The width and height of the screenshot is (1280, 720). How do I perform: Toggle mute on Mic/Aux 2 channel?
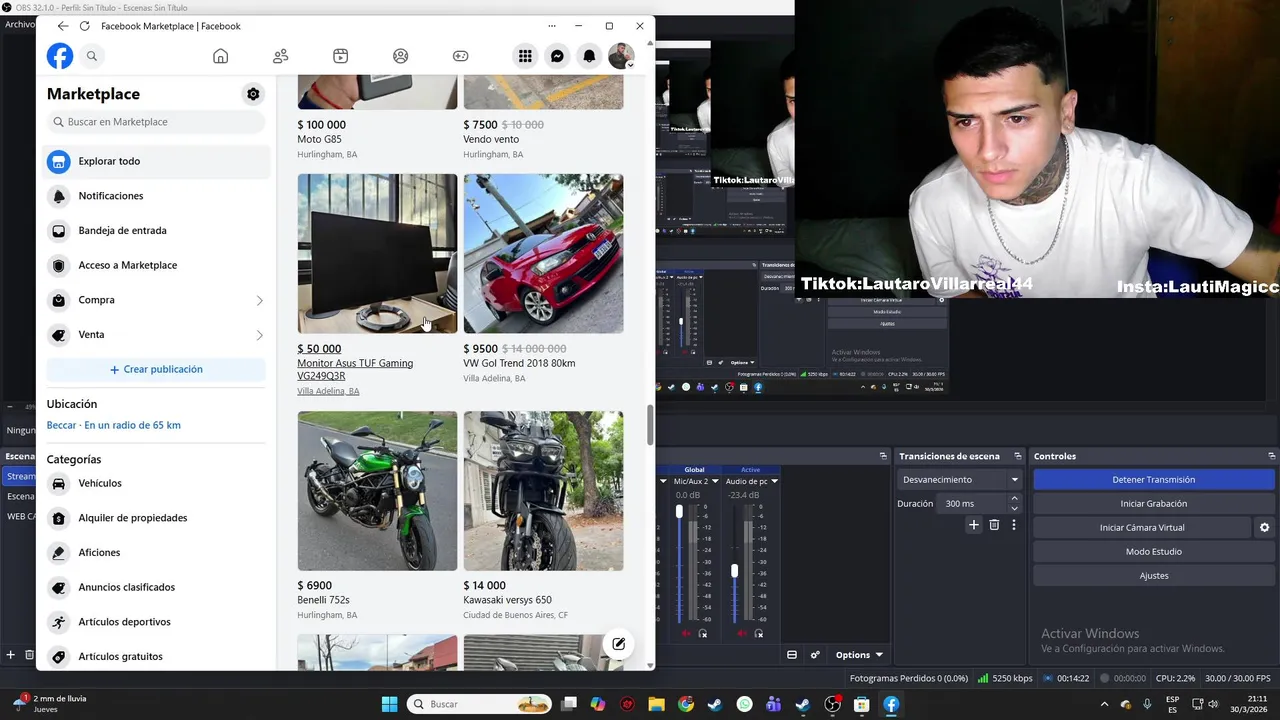pos(686,634)
